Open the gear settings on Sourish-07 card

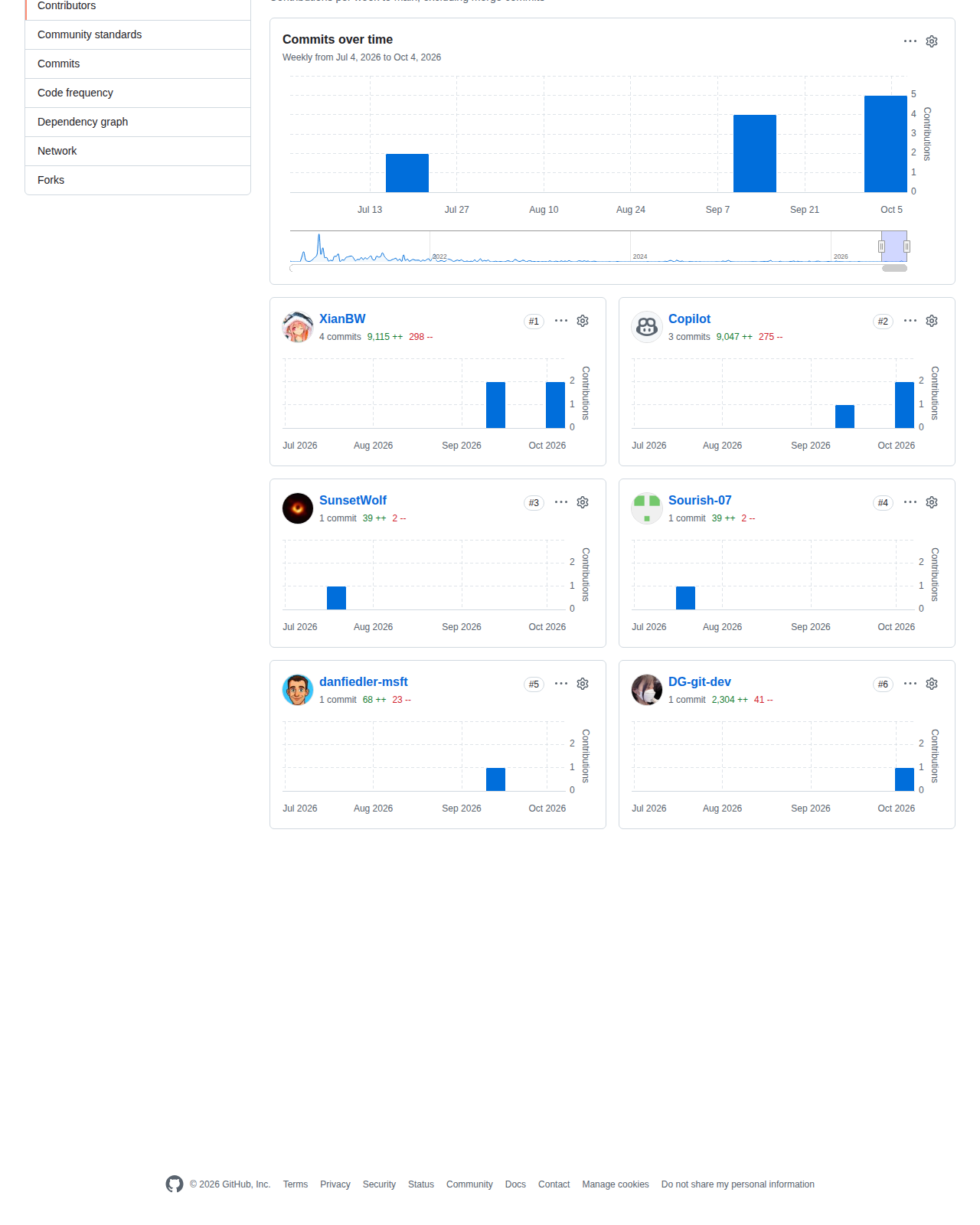coord(932,502)
